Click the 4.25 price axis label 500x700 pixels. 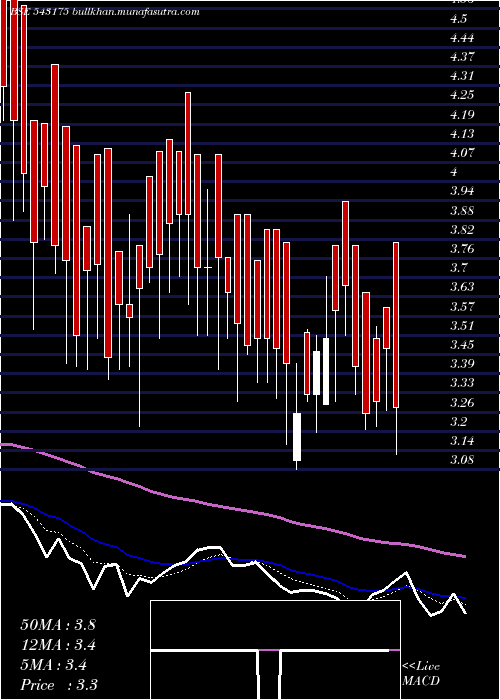click(462, 96)
